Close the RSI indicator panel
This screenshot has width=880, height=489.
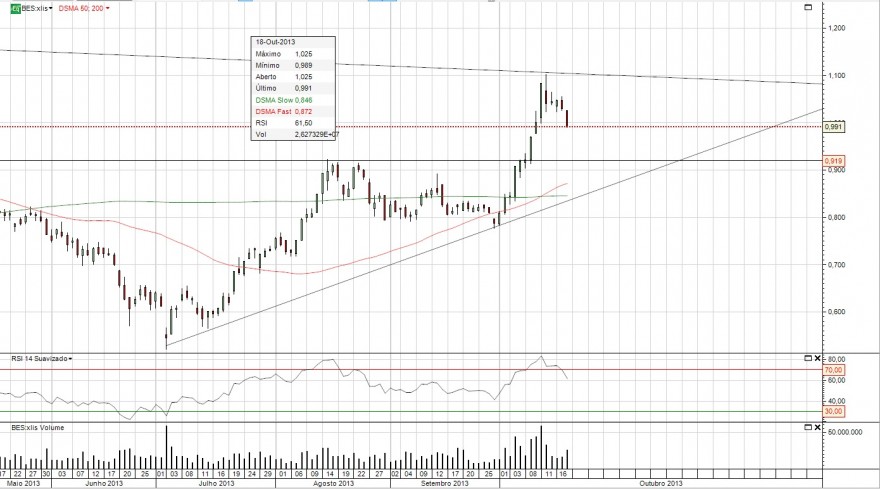tap(817, 358)
